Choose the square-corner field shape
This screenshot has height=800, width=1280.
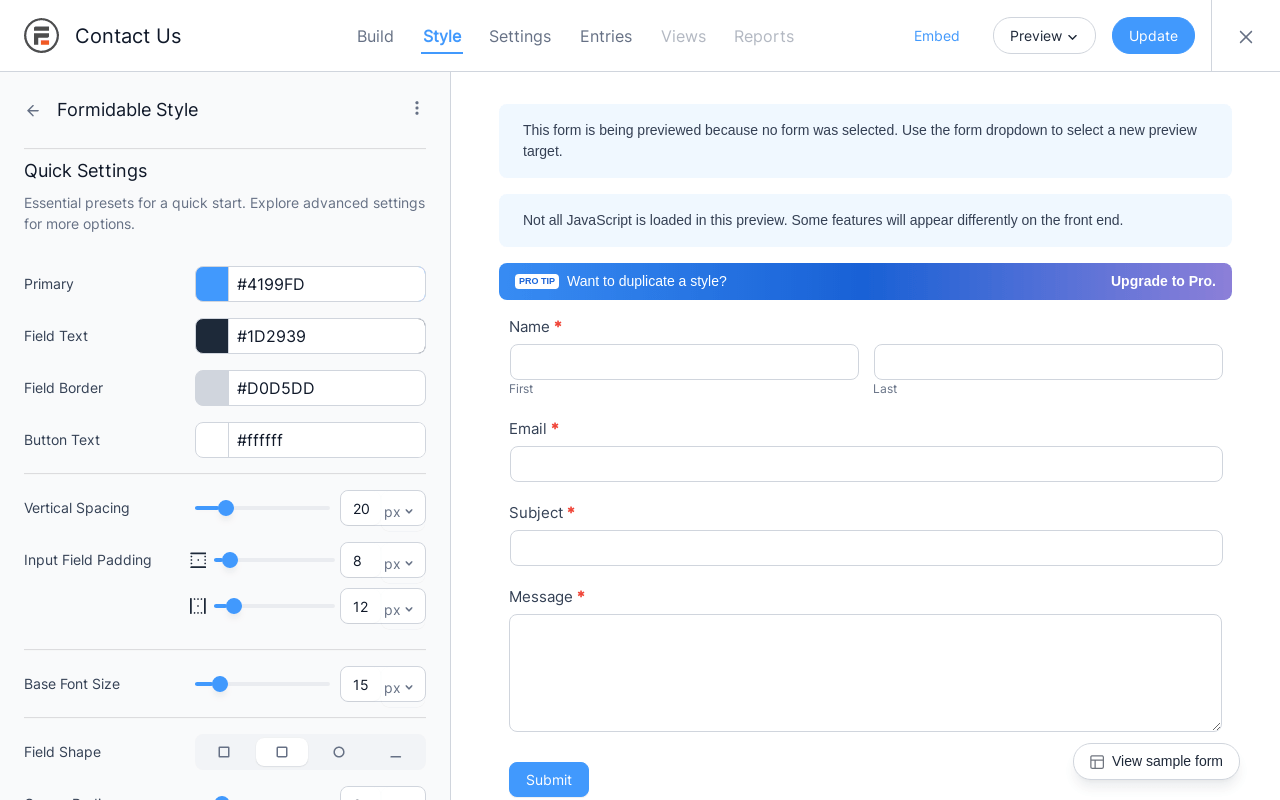pyautogui.click(x=224, y=752)
